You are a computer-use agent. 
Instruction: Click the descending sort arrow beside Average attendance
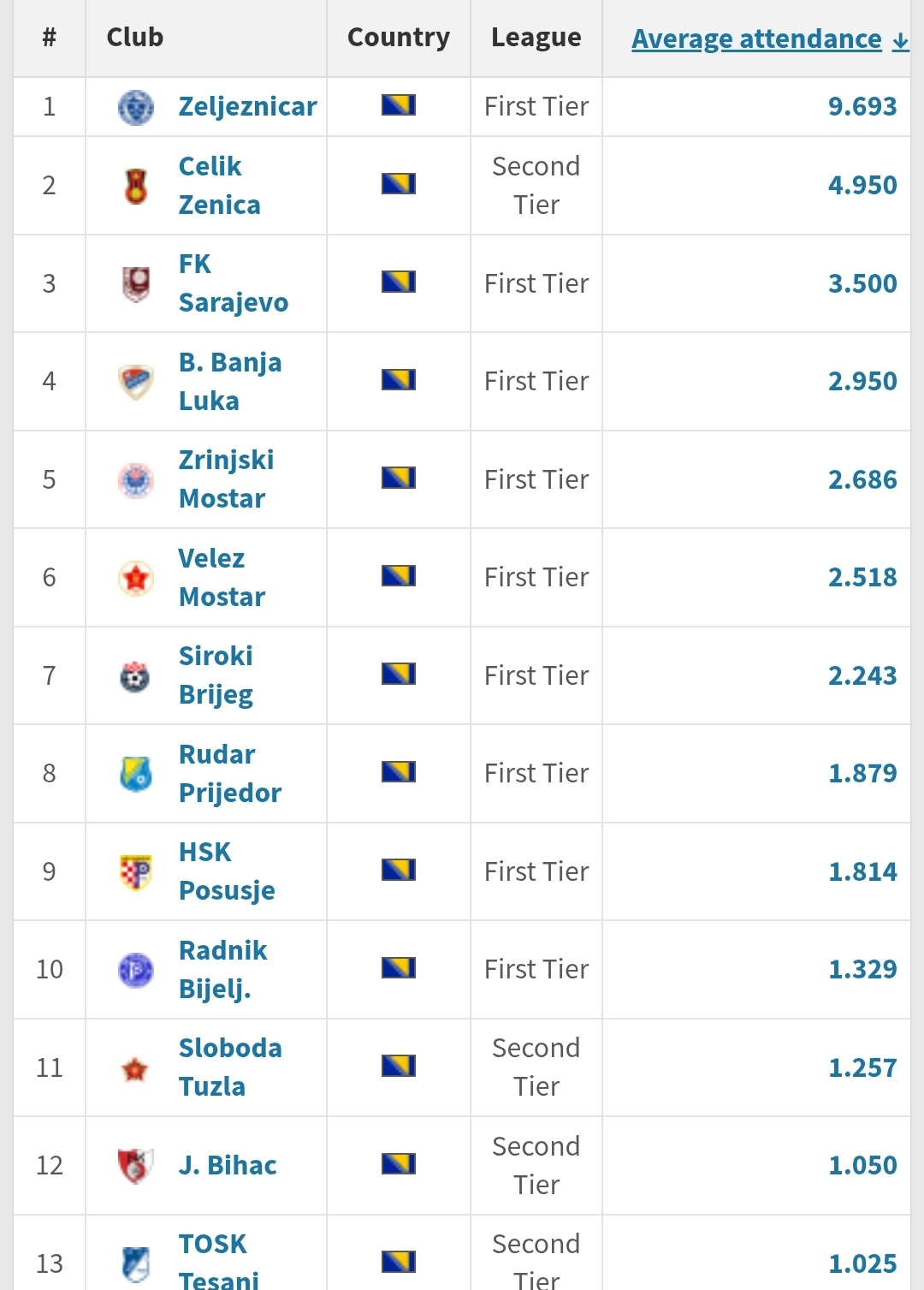(900, 40)
